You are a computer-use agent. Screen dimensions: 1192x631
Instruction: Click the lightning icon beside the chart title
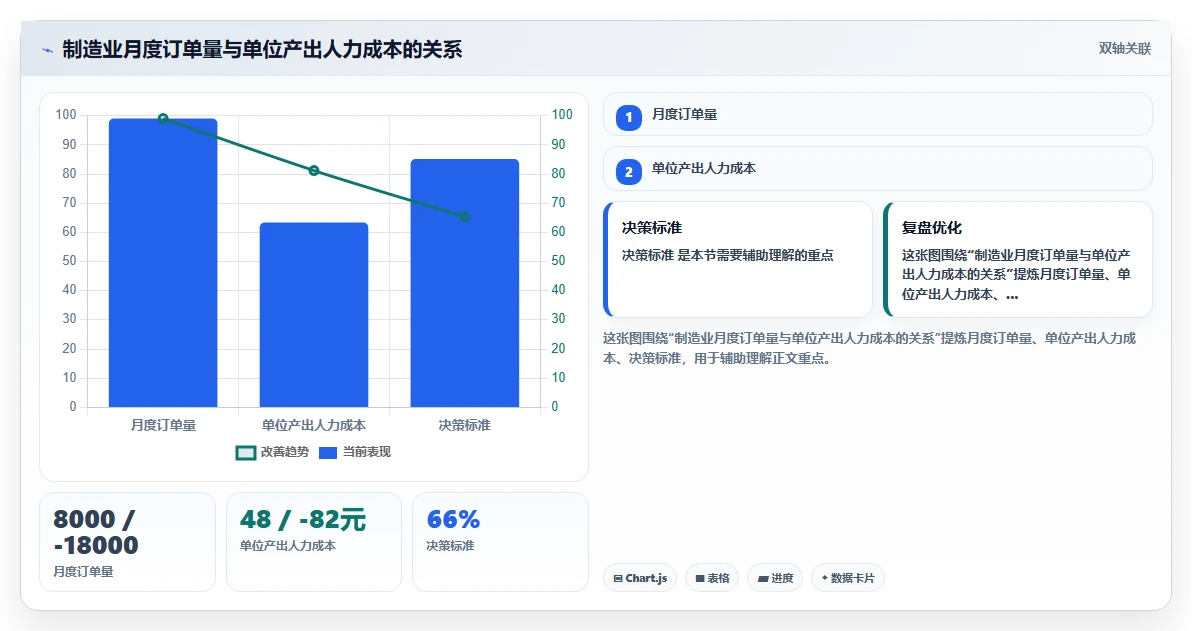point(48,50)
